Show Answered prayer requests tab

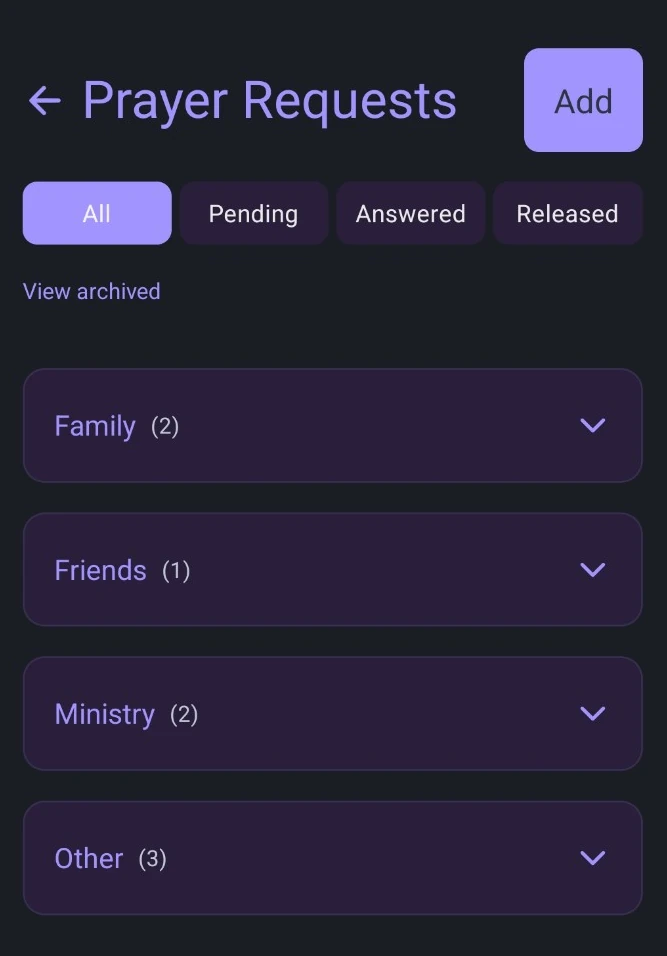pos(410,213)
